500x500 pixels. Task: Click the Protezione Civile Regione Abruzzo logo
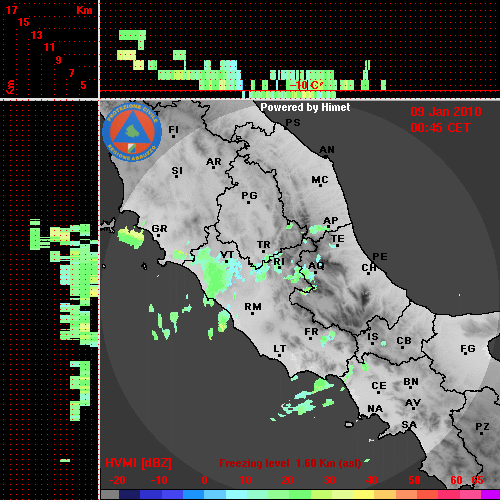coord(132,133)
